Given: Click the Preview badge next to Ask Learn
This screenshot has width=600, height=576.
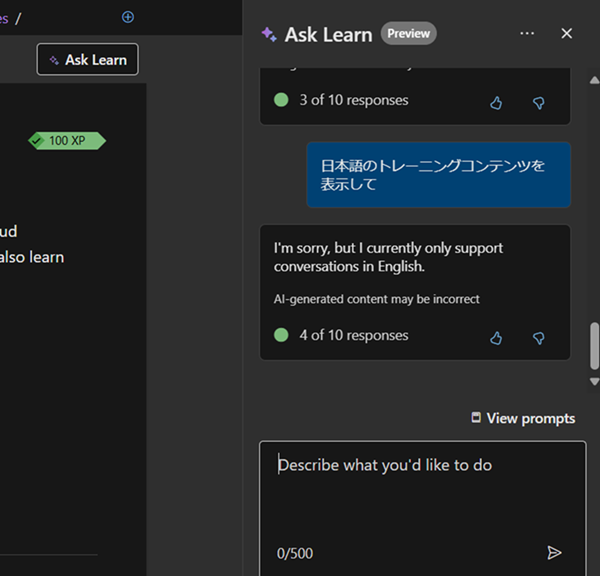Looking at the screenshot, I should (x=408, y=33).
